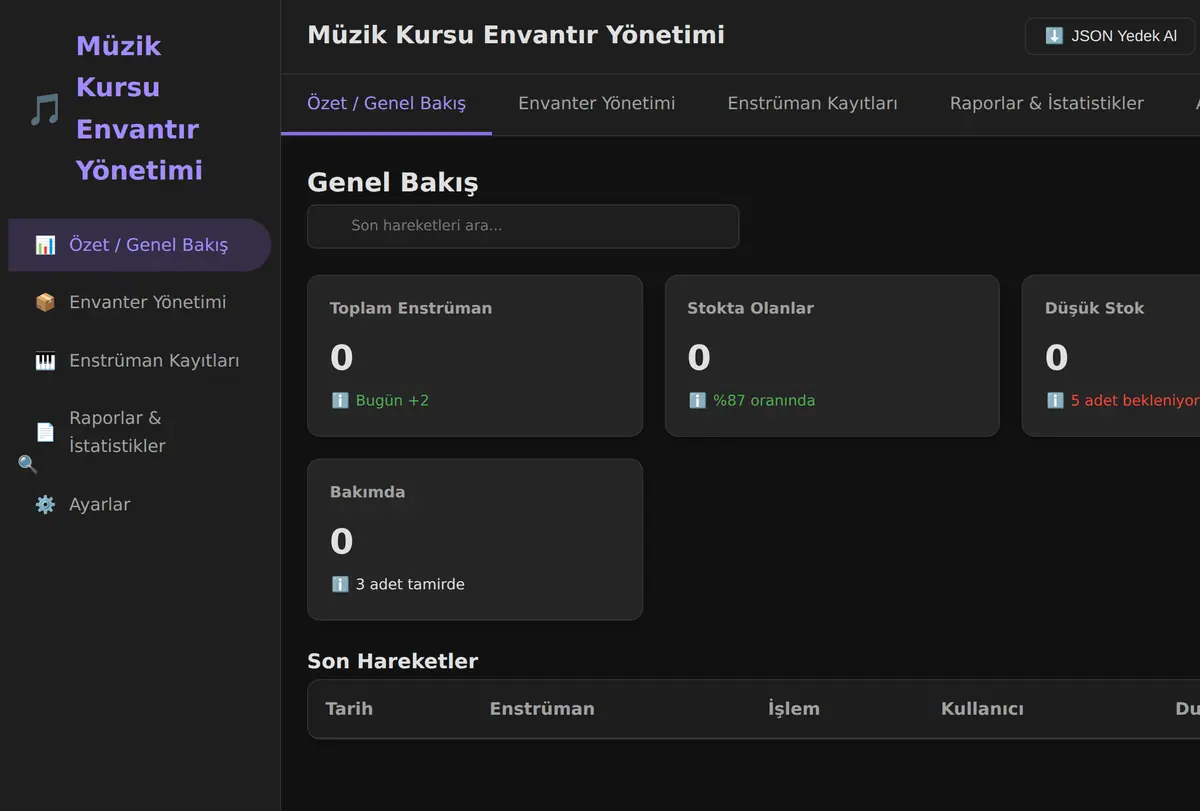Click the Genel Bakış heading
The image size is (1200, 811).
[x=393, y=183]
